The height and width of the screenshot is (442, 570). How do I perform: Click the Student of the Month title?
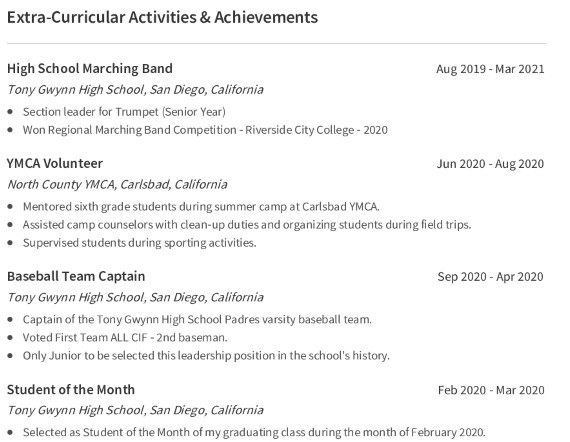(71, 390)
